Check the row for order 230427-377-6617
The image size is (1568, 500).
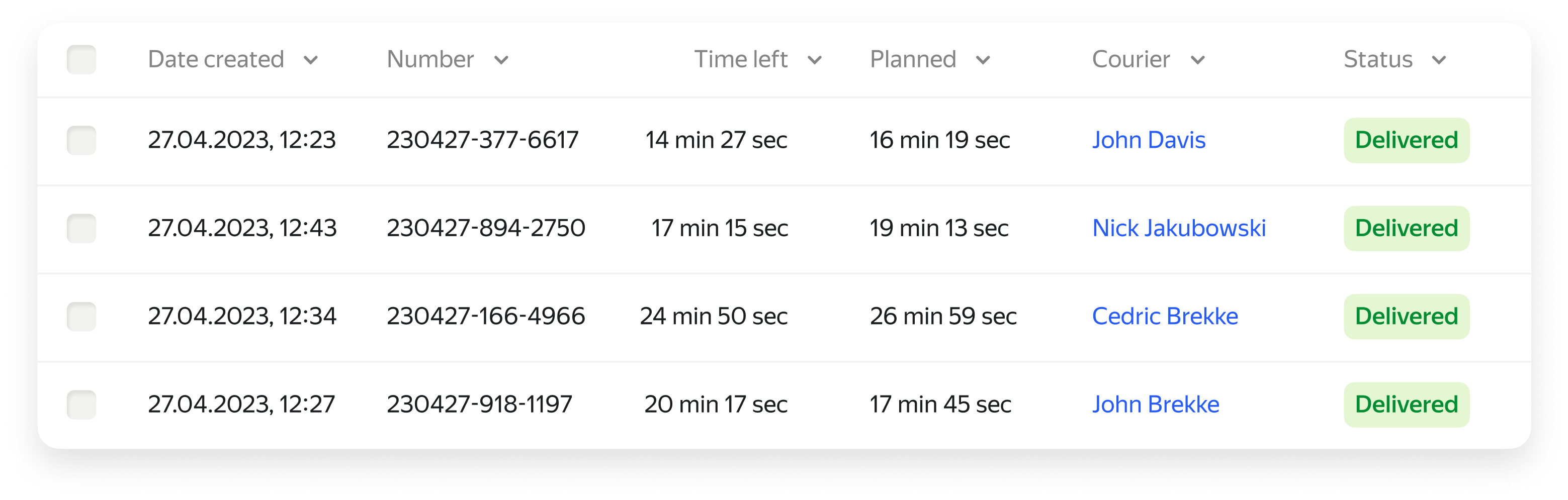81,141
